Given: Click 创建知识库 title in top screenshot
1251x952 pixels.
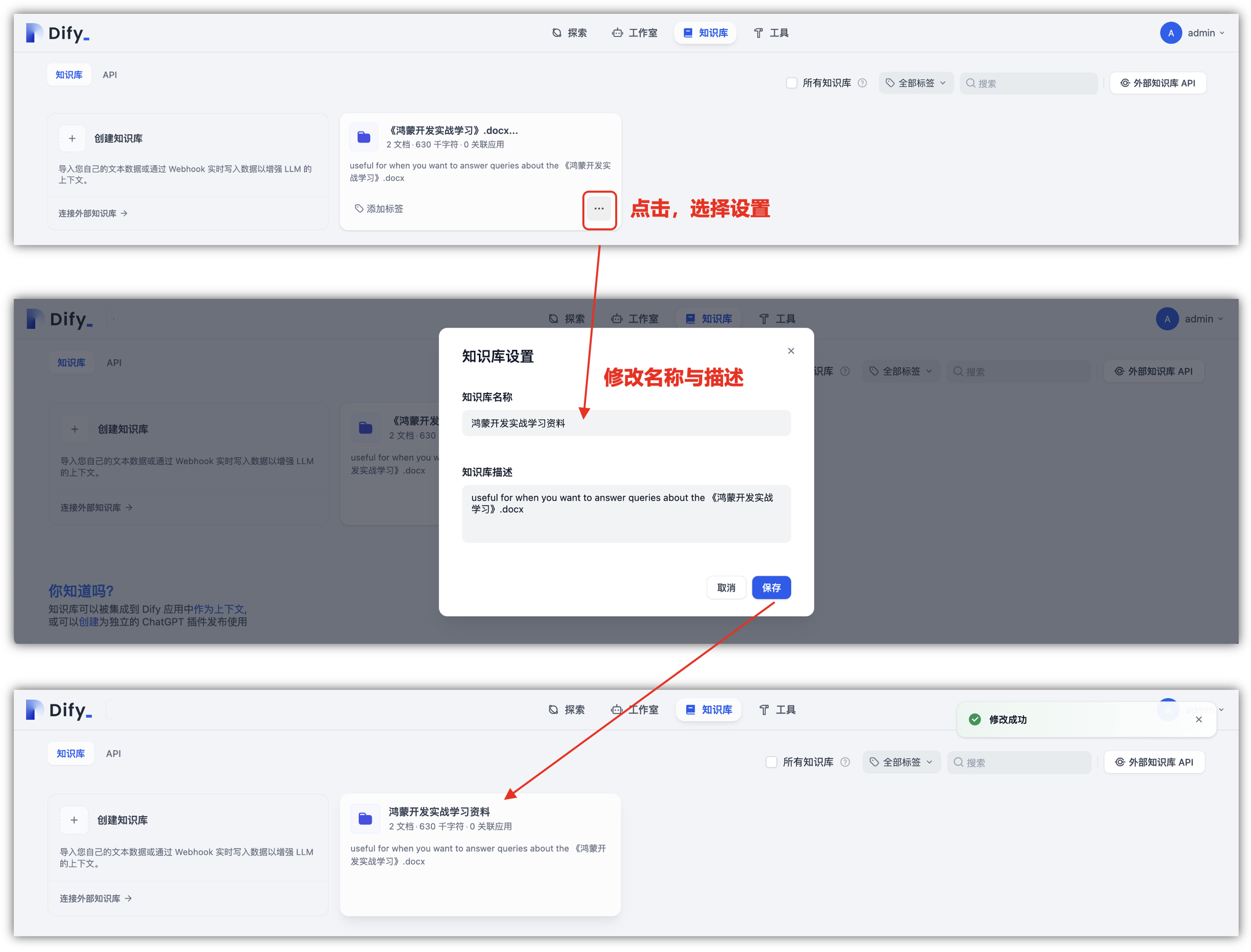Looking at the screenshot, I should 119,139.
